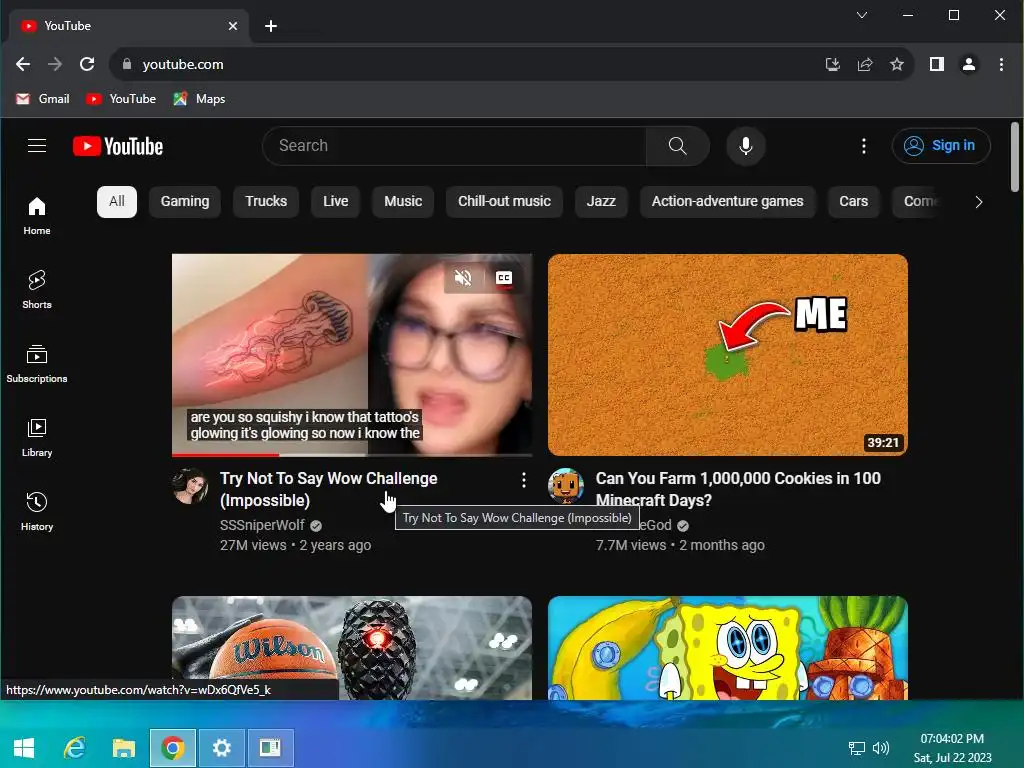1024x768 pixels.
Task: Go to Home in sidebar
Action: click(x=37, y=216)
